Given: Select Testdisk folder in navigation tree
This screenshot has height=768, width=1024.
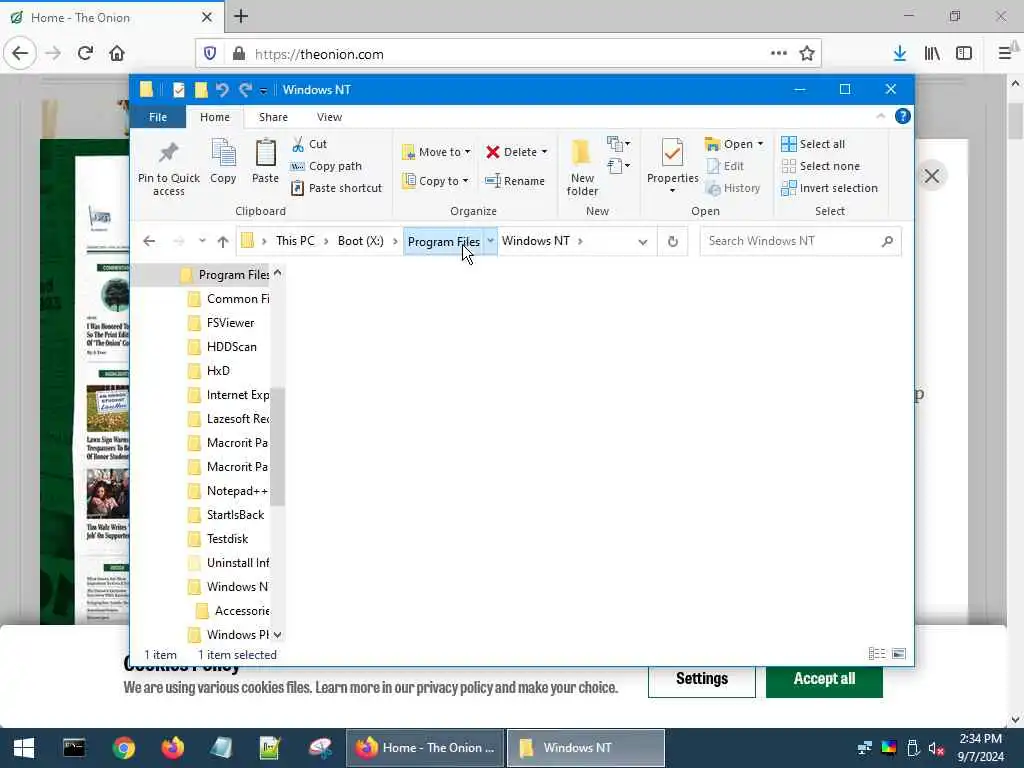Looking at the screenshot, I should [x=227, y=539].
